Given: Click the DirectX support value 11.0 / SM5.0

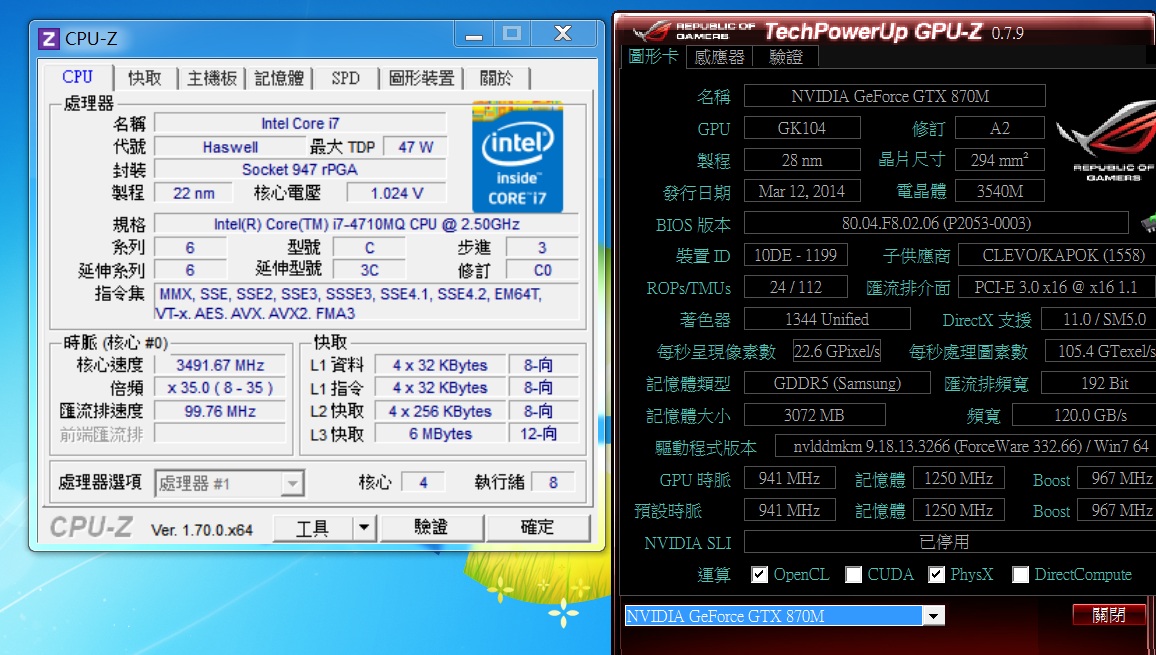Looking at the screenshot, I should pos(1099,319).
